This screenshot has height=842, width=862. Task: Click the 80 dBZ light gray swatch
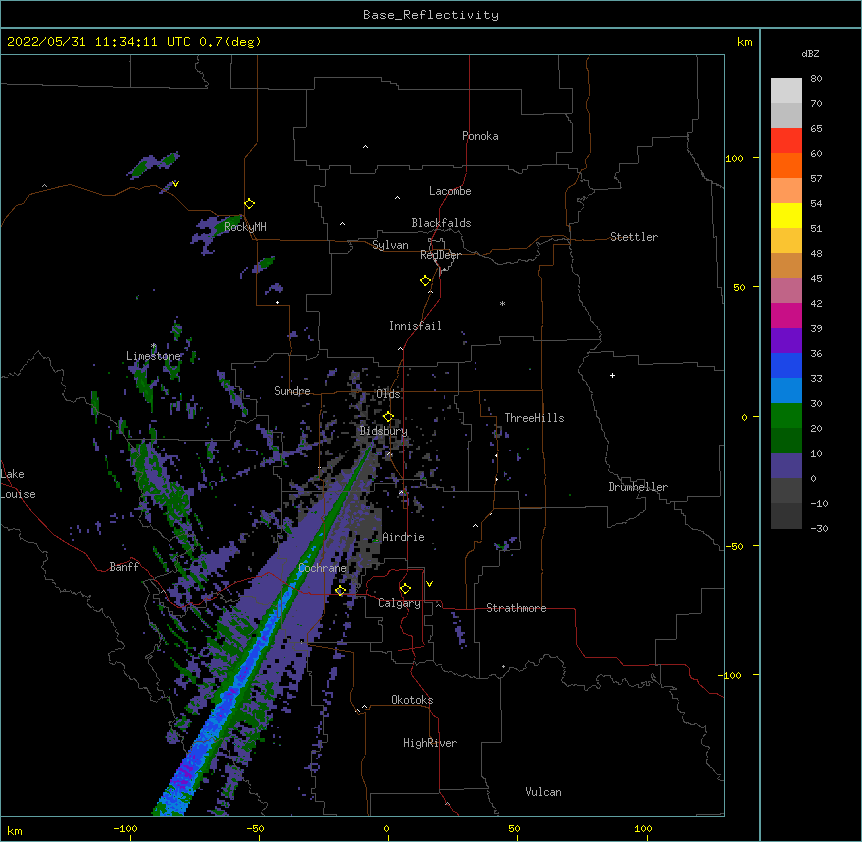click(786, 91)
